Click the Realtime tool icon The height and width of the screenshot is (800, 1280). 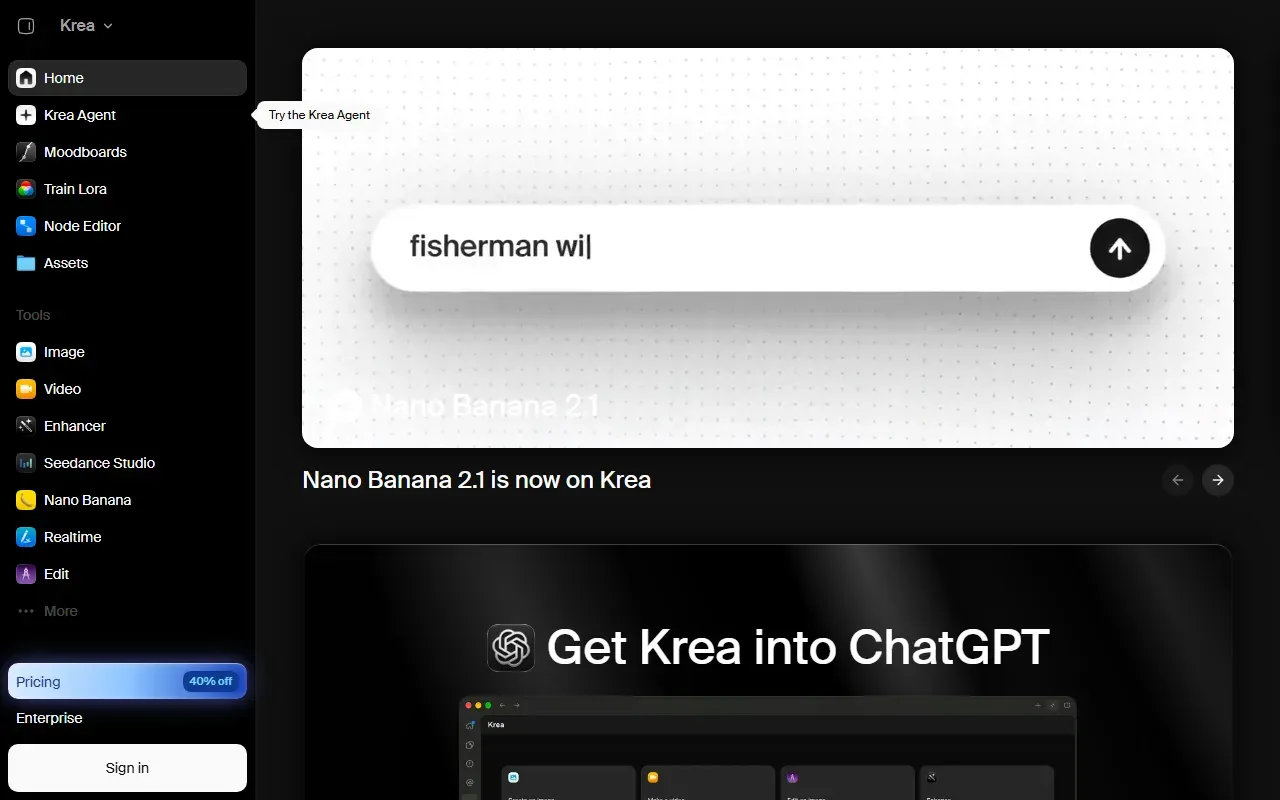26,537
